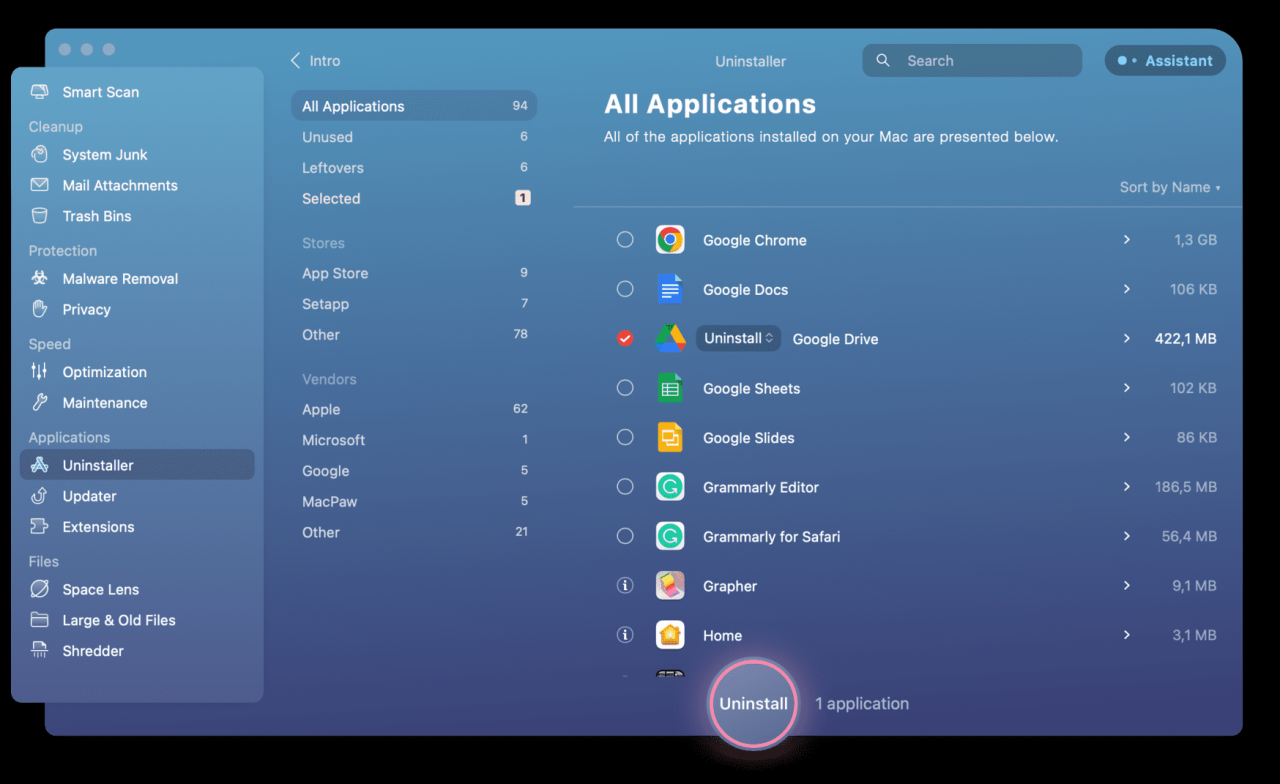
Task: Open the Space Lens icon
Action: (x=40, y=590)
